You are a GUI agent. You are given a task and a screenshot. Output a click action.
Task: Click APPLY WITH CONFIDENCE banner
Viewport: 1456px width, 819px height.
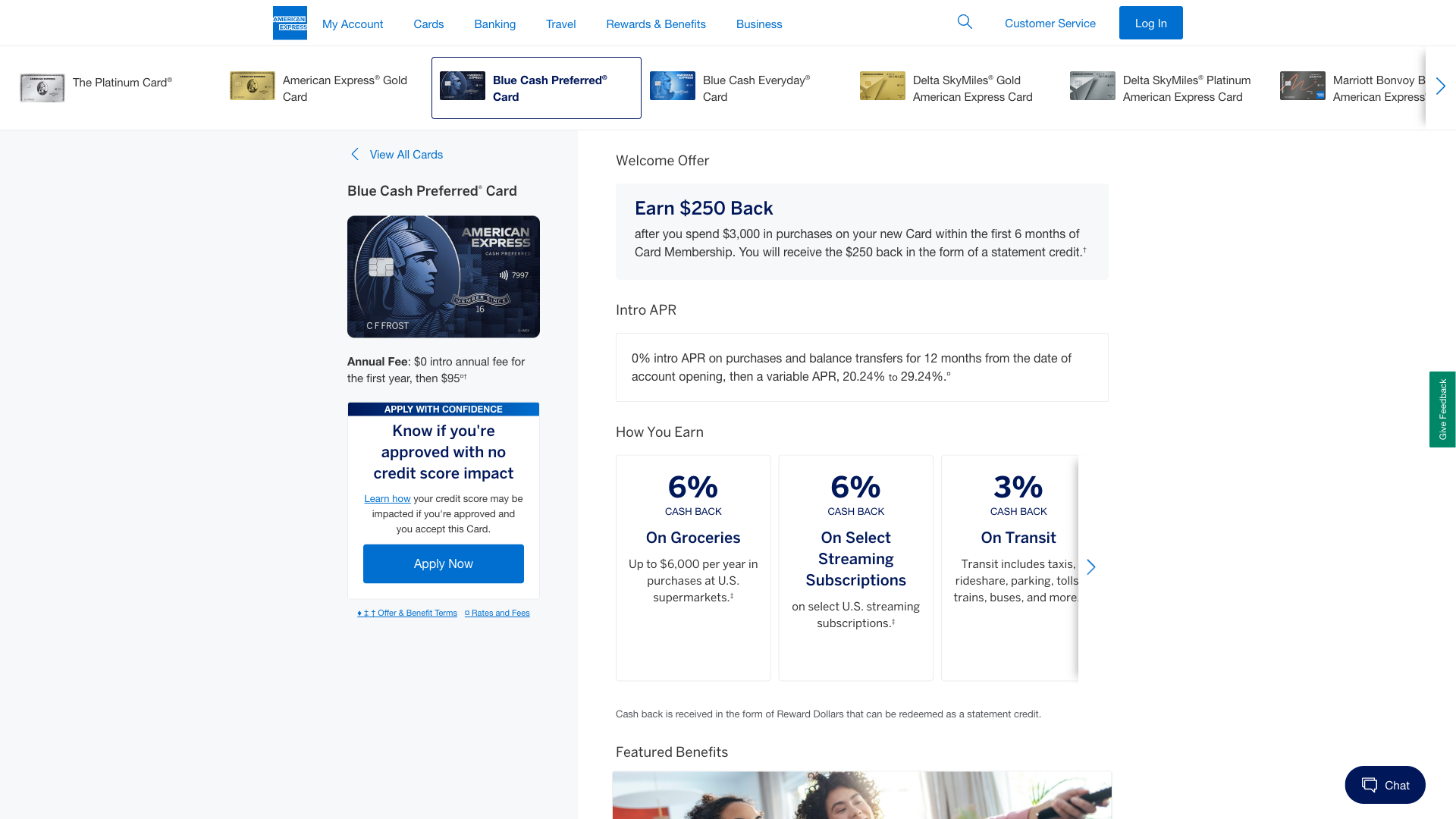click(x=444, y=409)
